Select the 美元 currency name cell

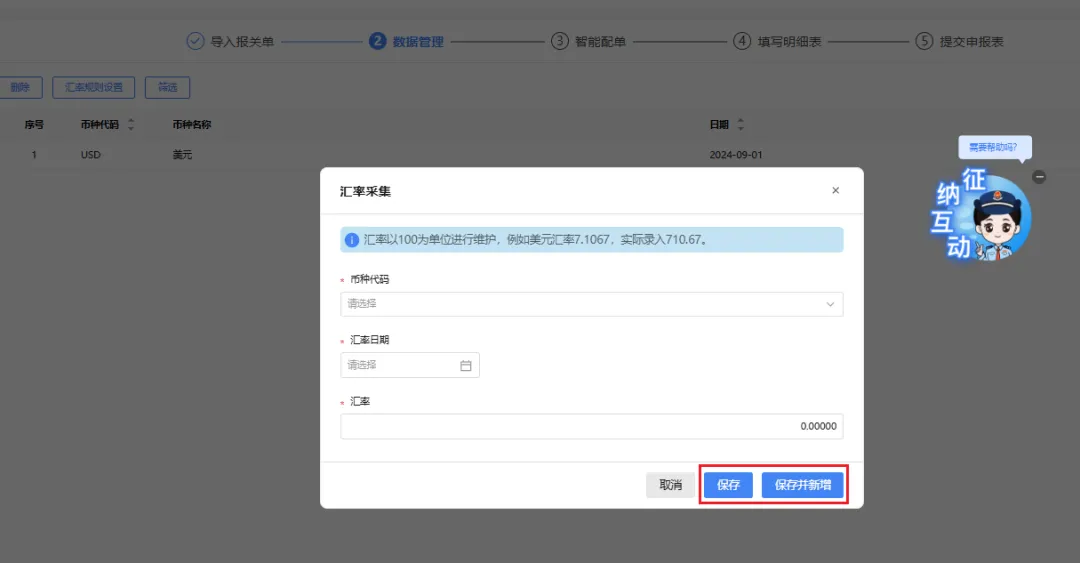tap(183, 155)
